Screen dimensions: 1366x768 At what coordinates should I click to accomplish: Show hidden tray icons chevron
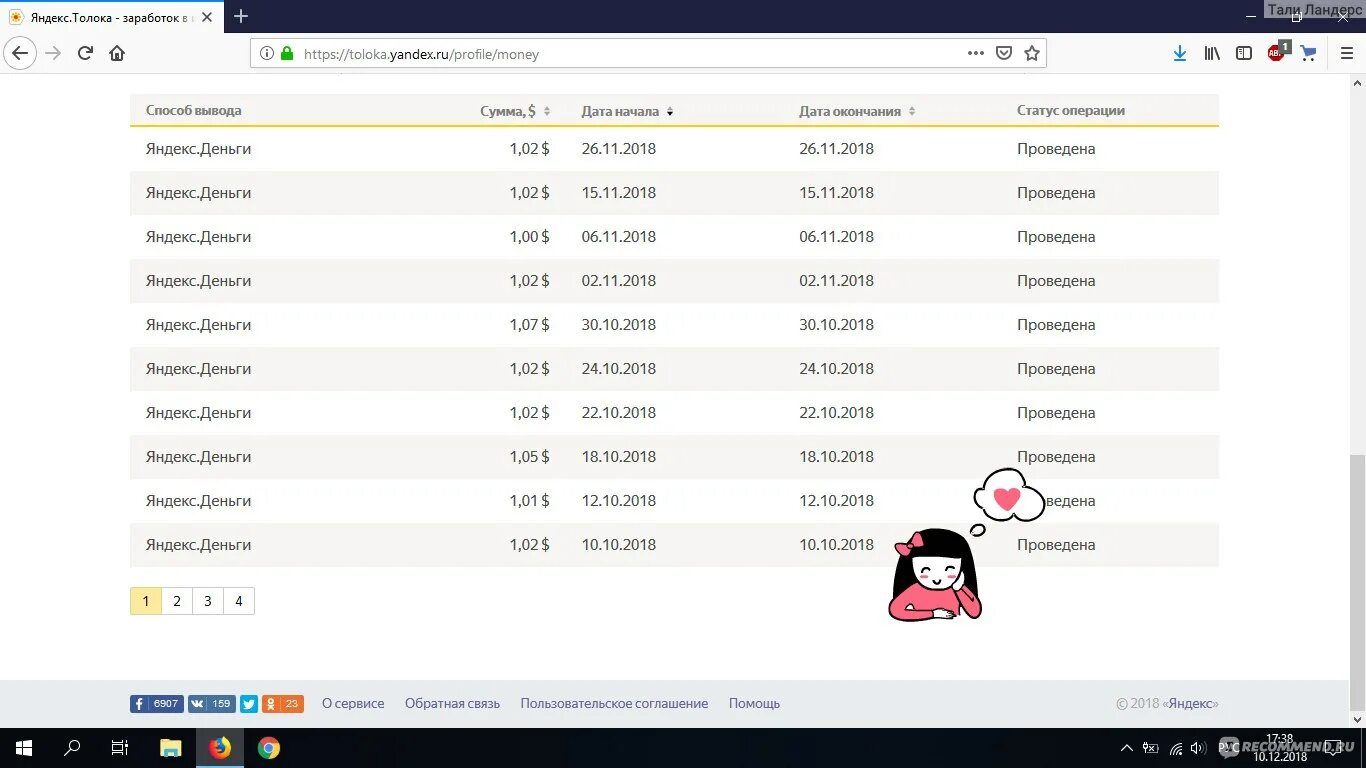[1127, 748]
